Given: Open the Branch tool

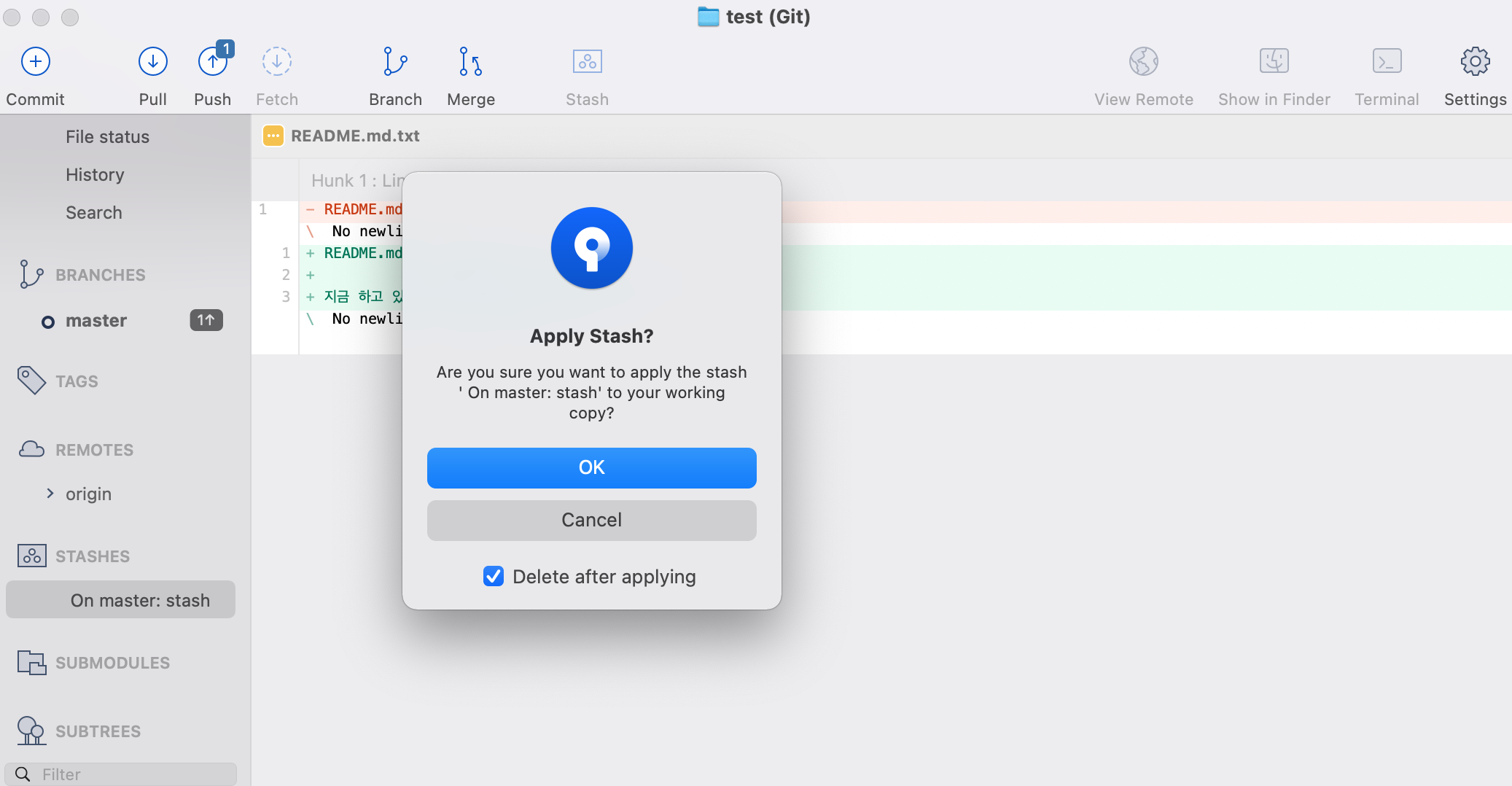Looking at the screenshot, I should [395, 62].
